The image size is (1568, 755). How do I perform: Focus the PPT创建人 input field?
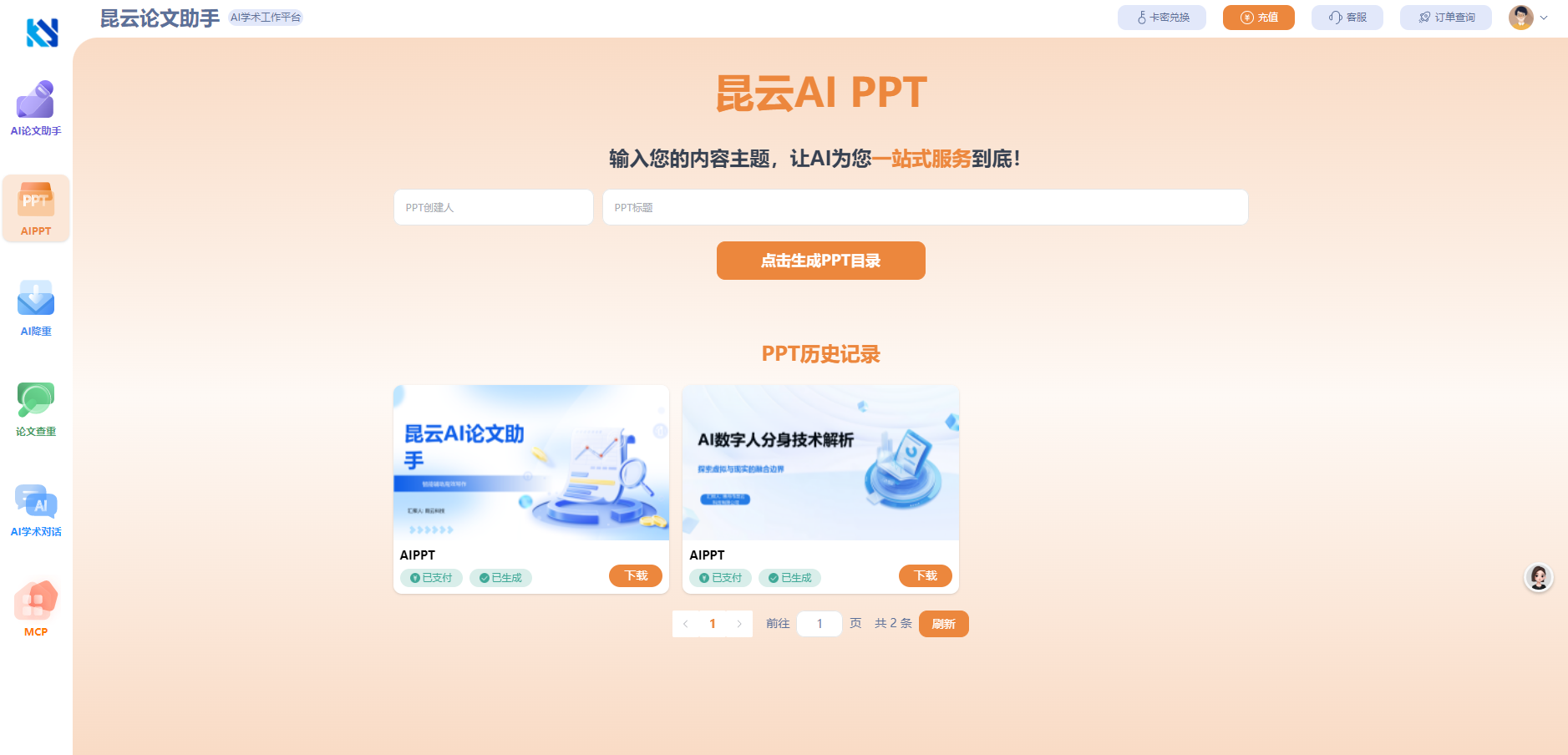click(x=493, y=207)
